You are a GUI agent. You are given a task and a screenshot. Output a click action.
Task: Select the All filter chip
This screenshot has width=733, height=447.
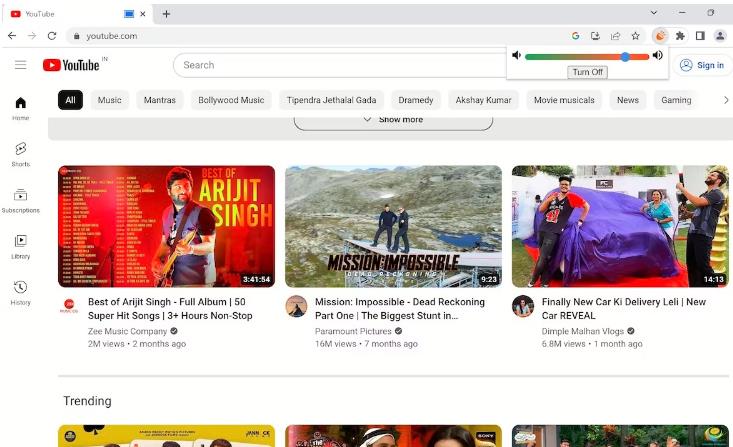70,100
